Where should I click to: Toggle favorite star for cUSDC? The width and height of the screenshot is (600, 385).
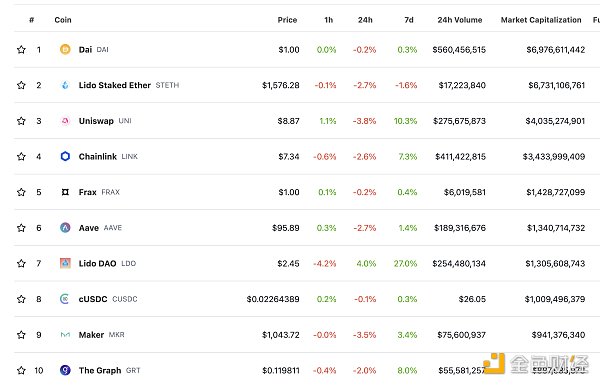(21, 299)
